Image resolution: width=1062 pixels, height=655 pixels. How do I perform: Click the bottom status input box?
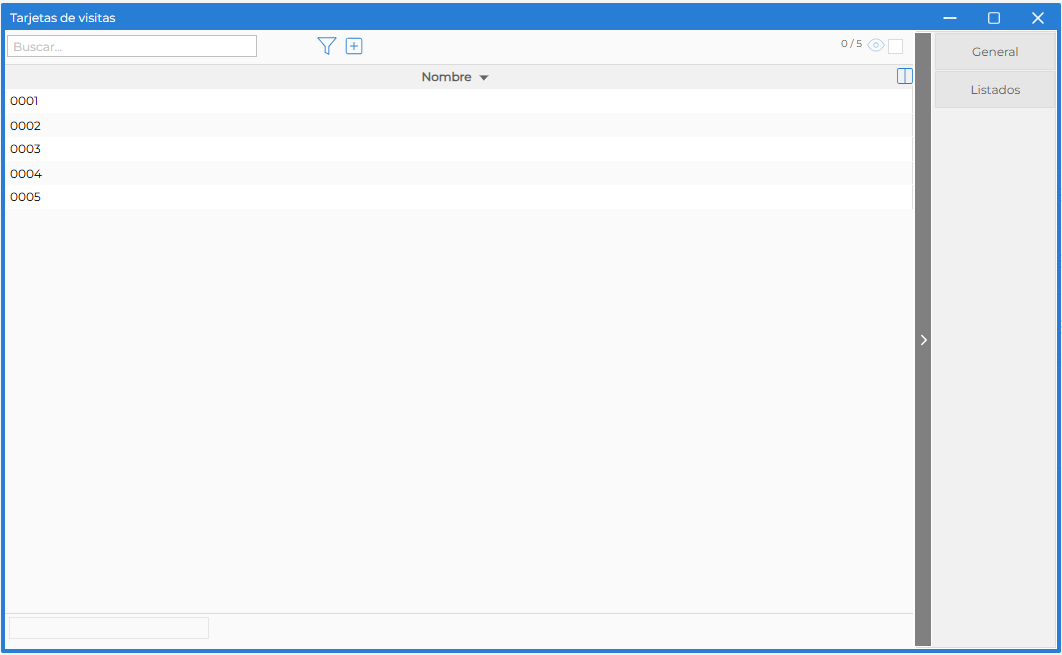coord(109,627)
